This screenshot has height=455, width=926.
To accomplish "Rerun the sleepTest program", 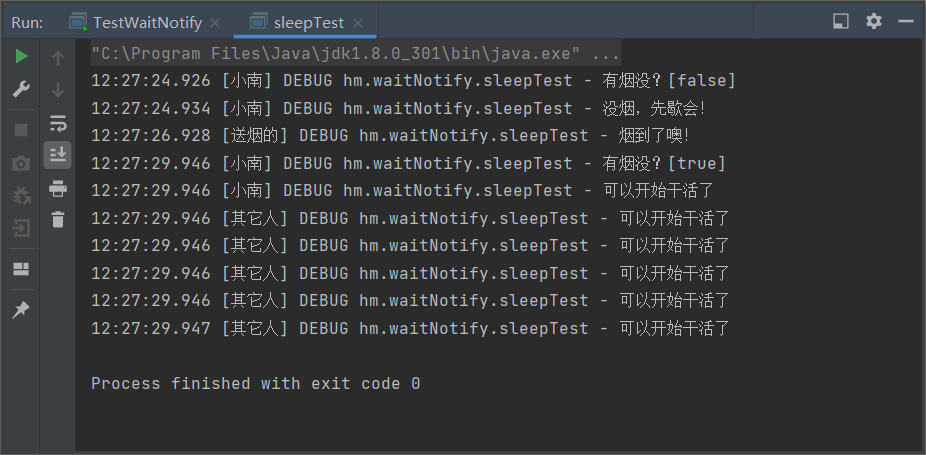I will [x=21, y=57].
